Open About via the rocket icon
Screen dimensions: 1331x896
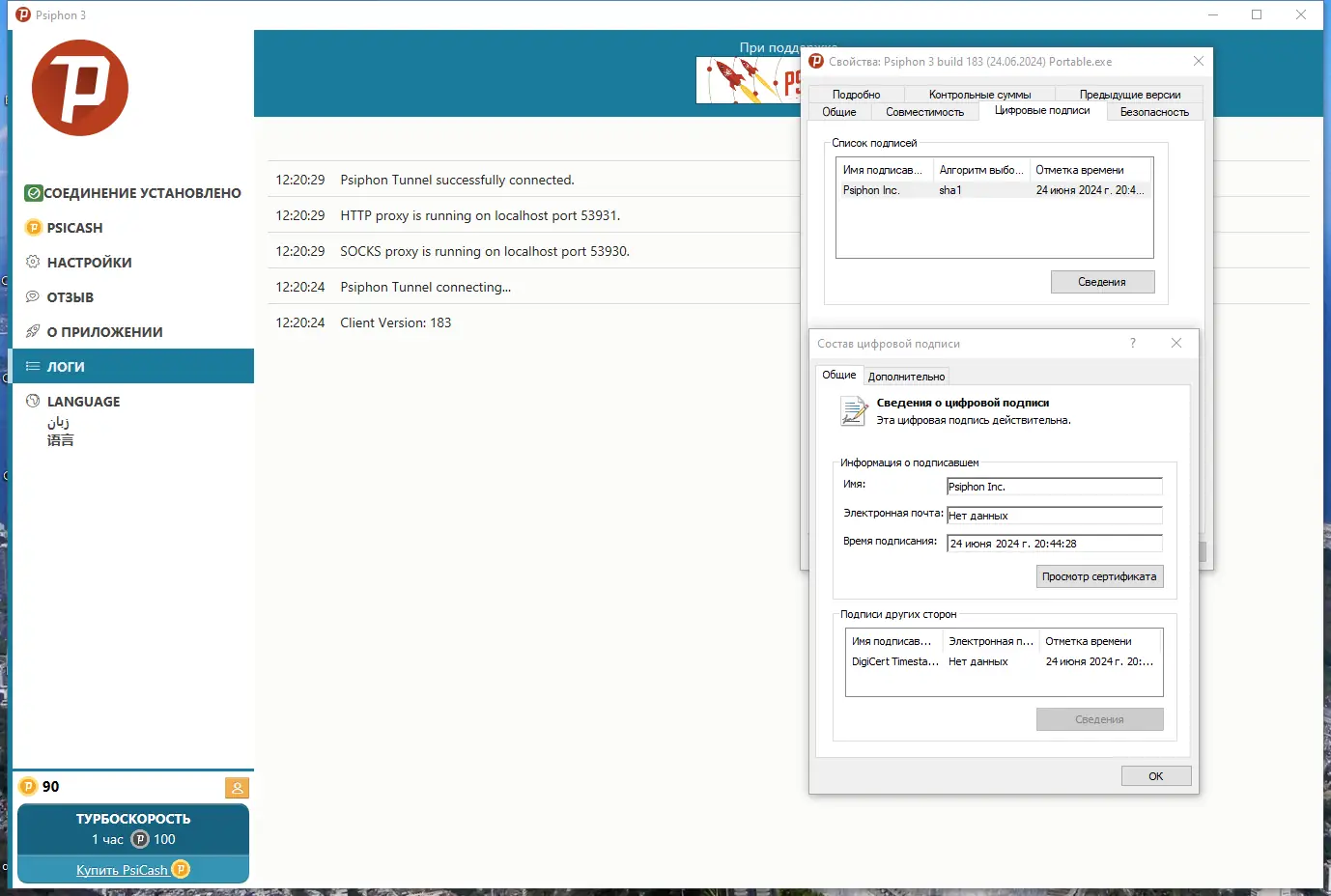[33, 332]
